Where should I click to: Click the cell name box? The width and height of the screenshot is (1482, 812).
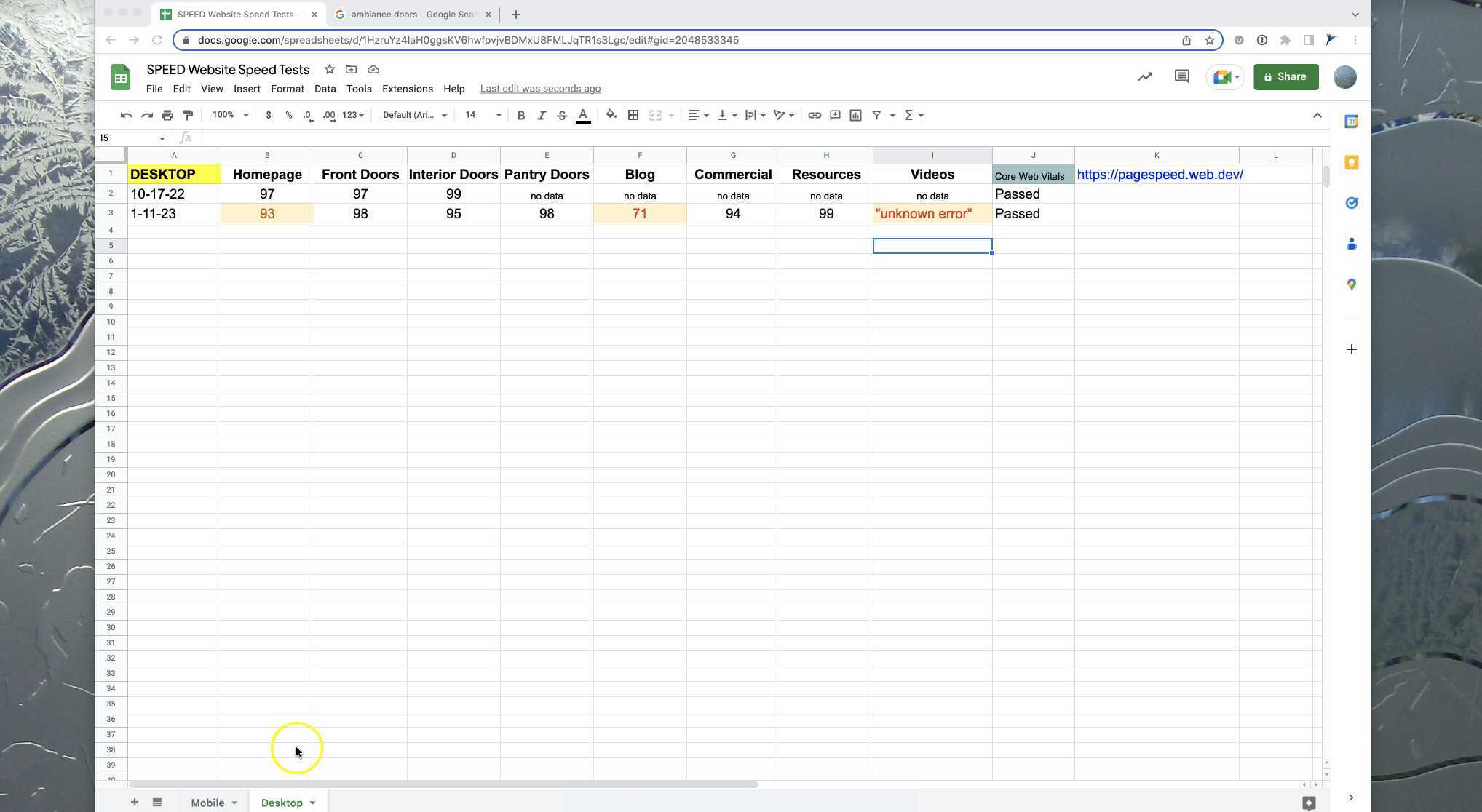131,138
